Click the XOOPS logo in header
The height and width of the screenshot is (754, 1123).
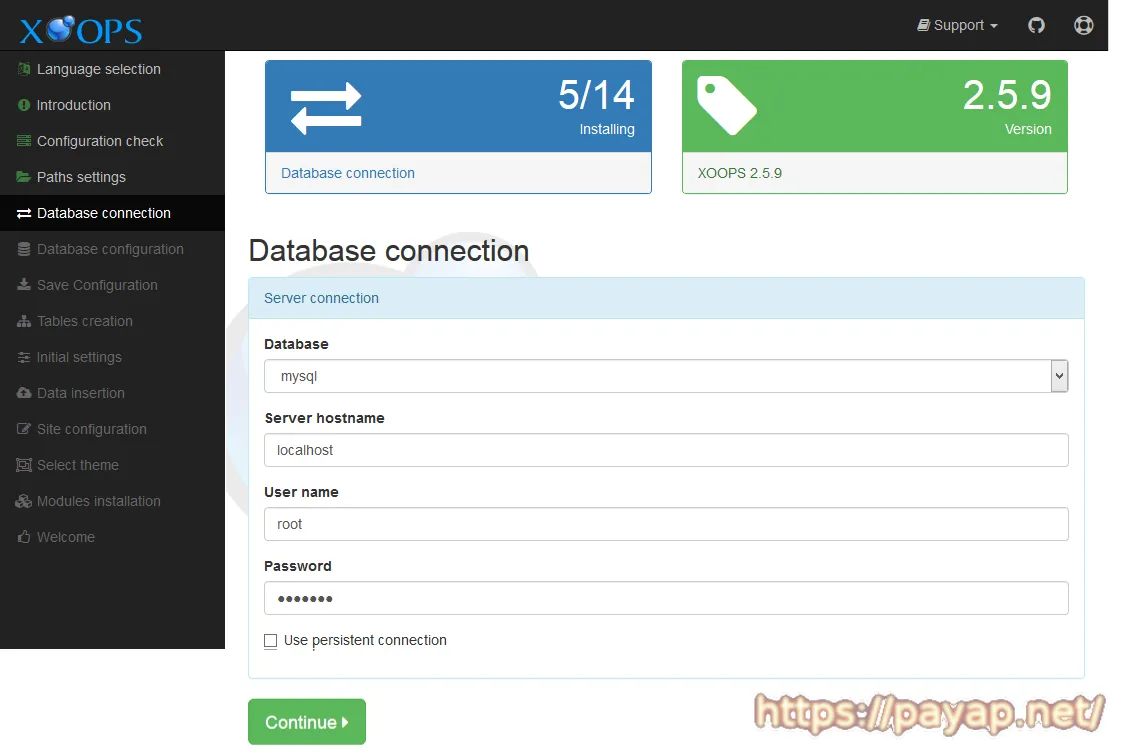[81, 28]
